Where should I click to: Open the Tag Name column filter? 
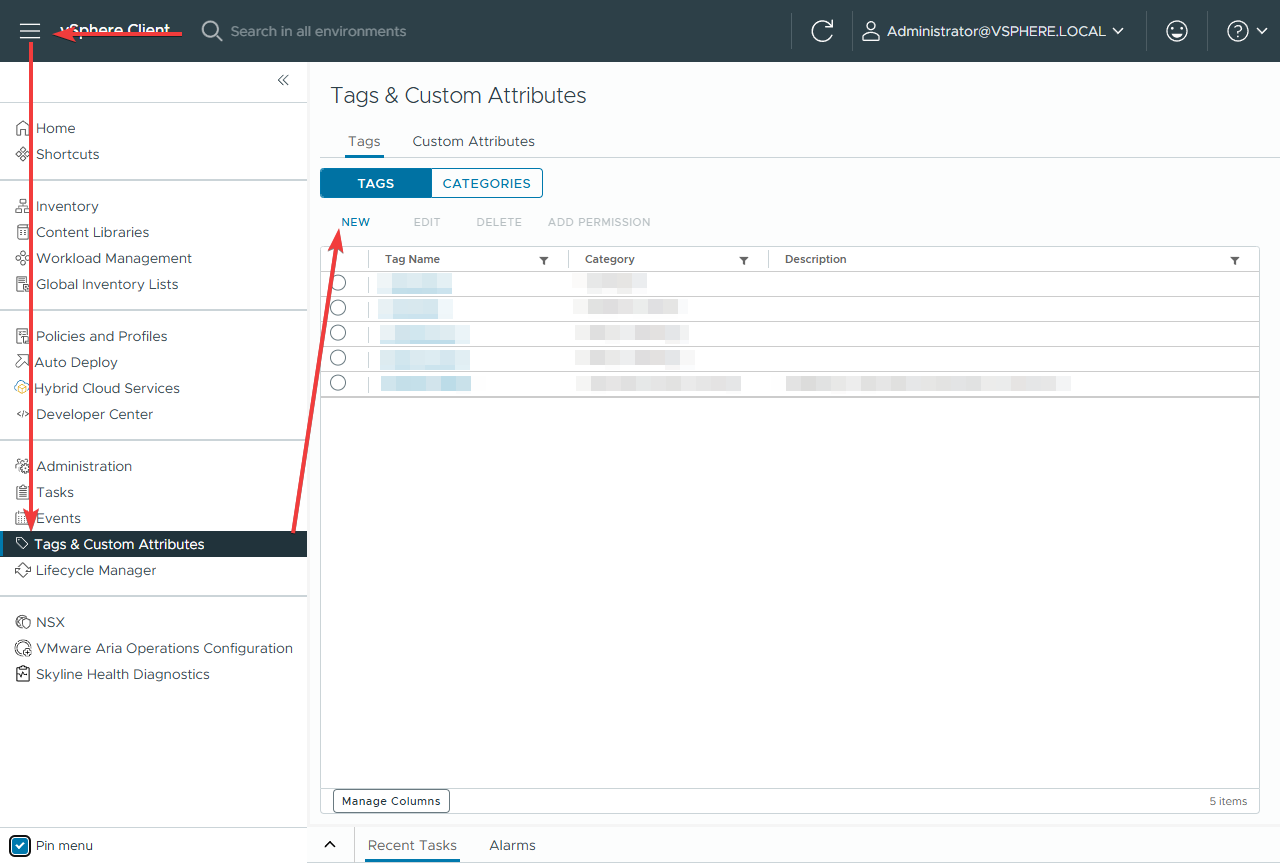tap(544, 260)
